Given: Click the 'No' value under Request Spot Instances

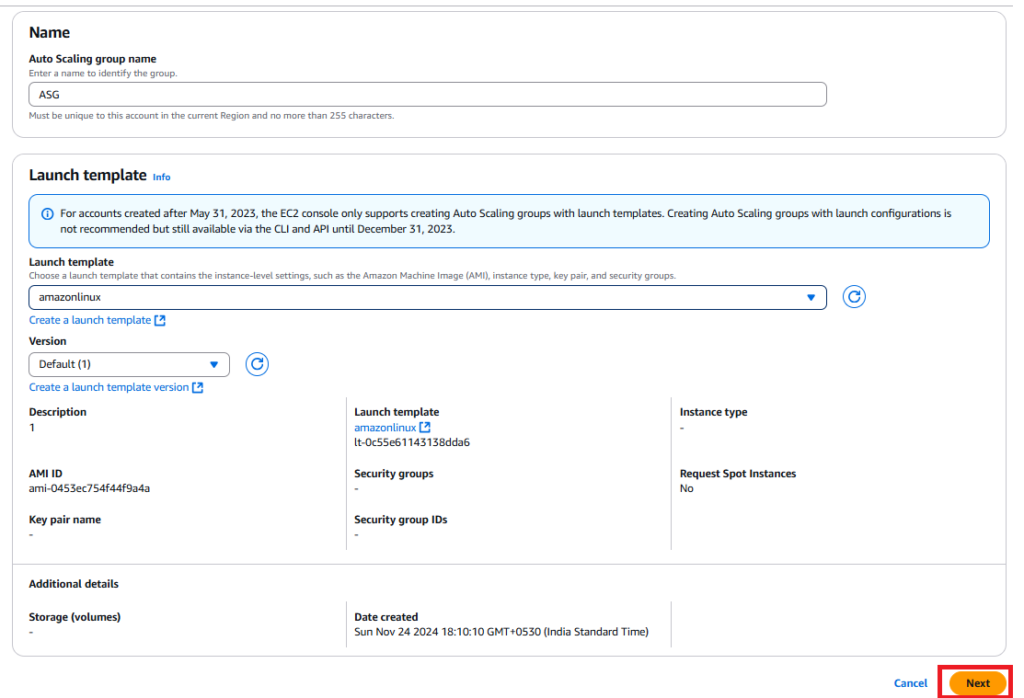Looking at the screenshot, I should tap(686, 489).
